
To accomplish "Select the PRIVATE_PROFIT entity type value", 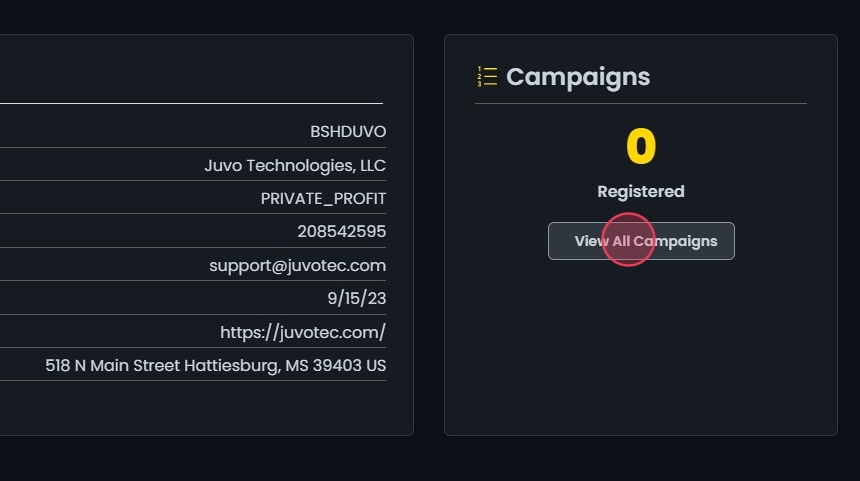I will [323, 198].
